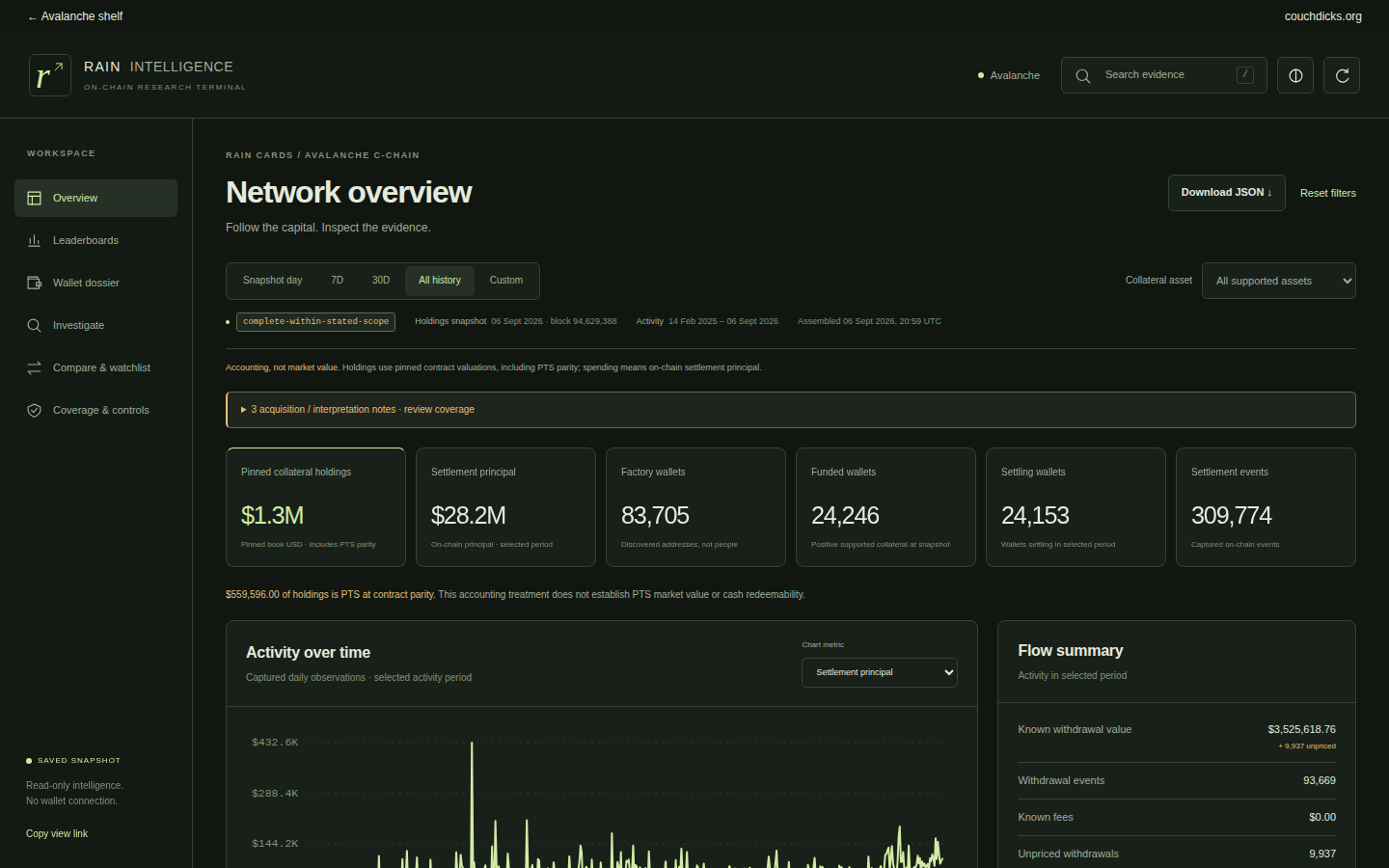Click the slash shortcut badge in the search box

(1245, 74)
